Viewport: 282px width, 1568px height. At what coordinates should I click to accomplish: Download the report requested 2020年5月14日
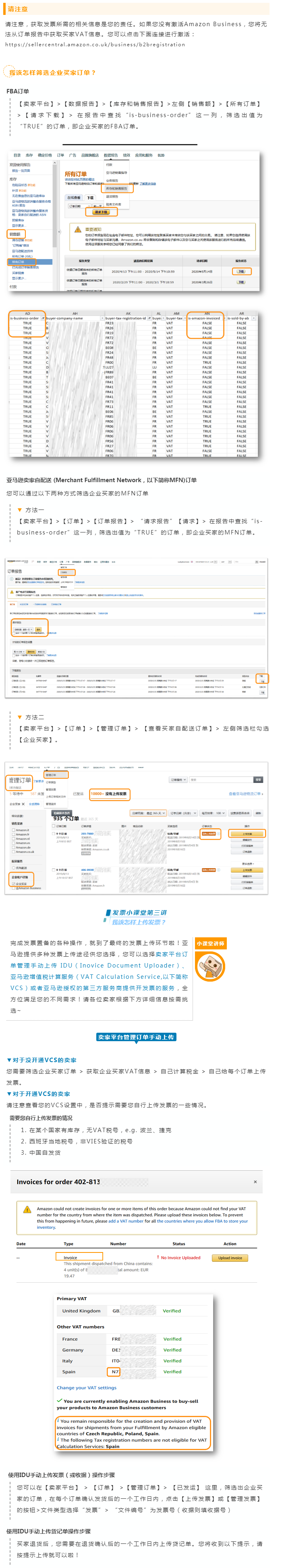tap(241, 272)
